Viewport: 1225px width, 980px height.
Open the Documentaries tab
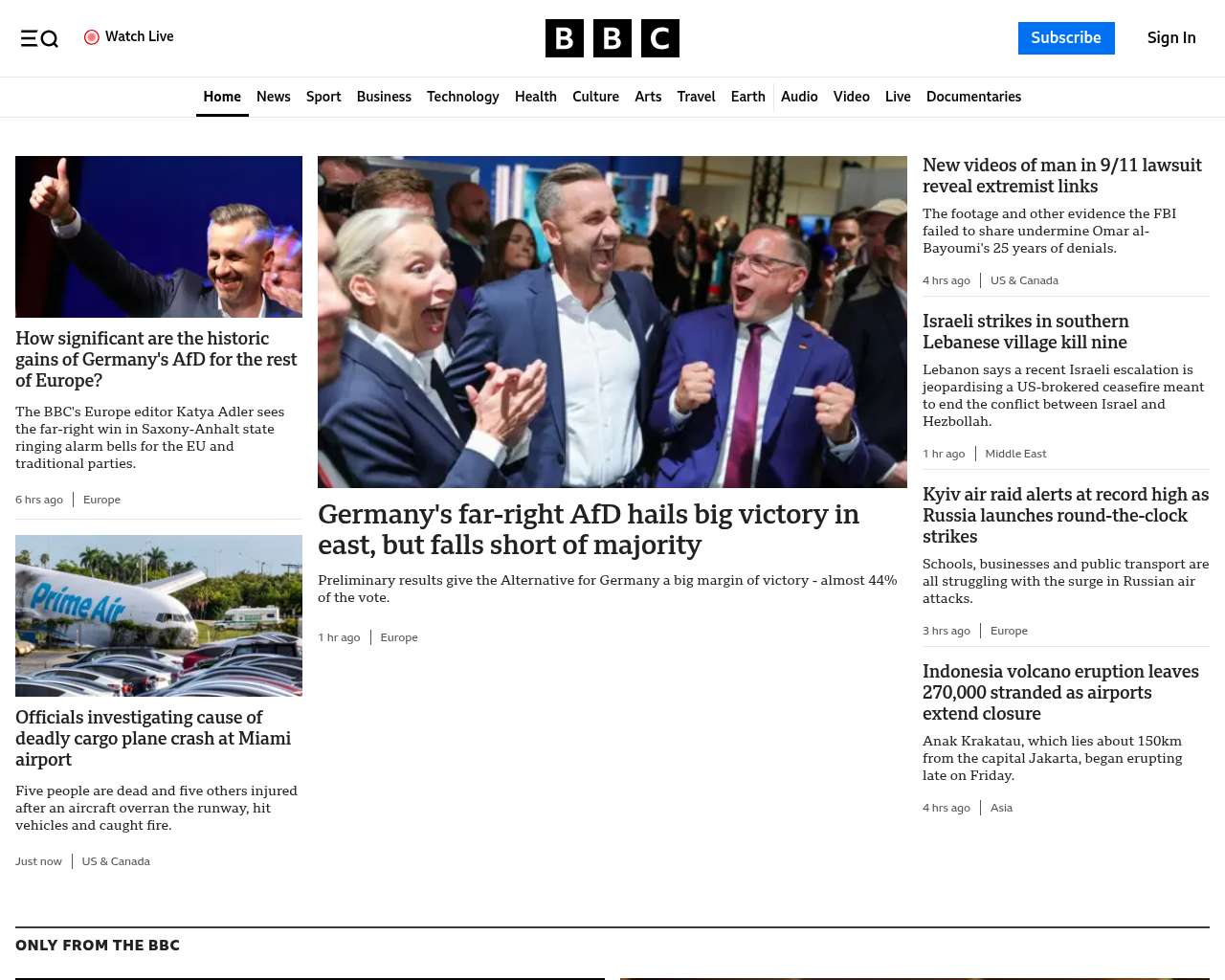tap(973, 97)
